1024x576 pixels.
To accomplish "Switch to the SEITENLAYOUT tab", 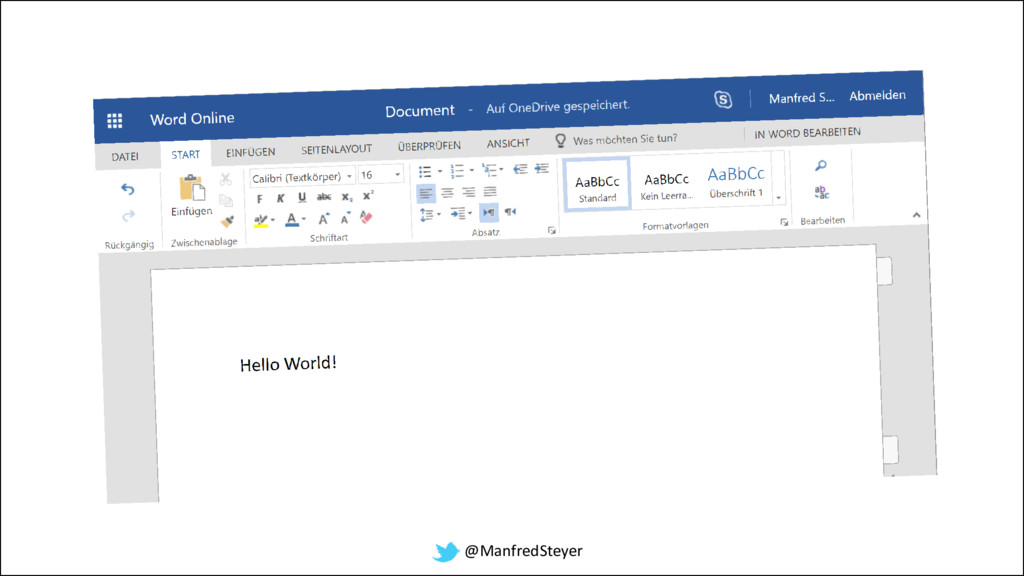I will coord(336,150).
